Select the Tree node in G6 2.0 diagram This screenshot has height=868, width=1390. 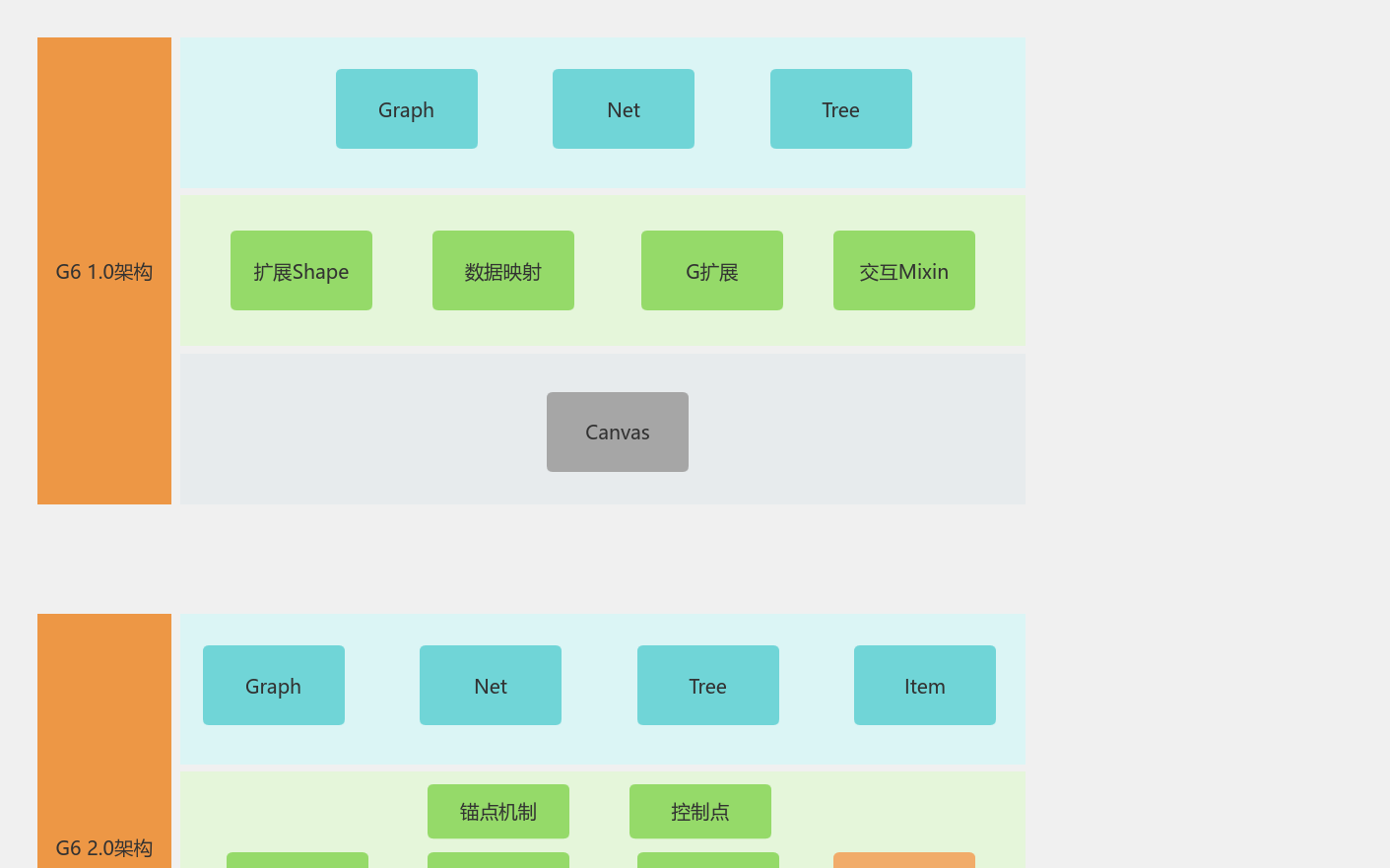click(708, 686)
